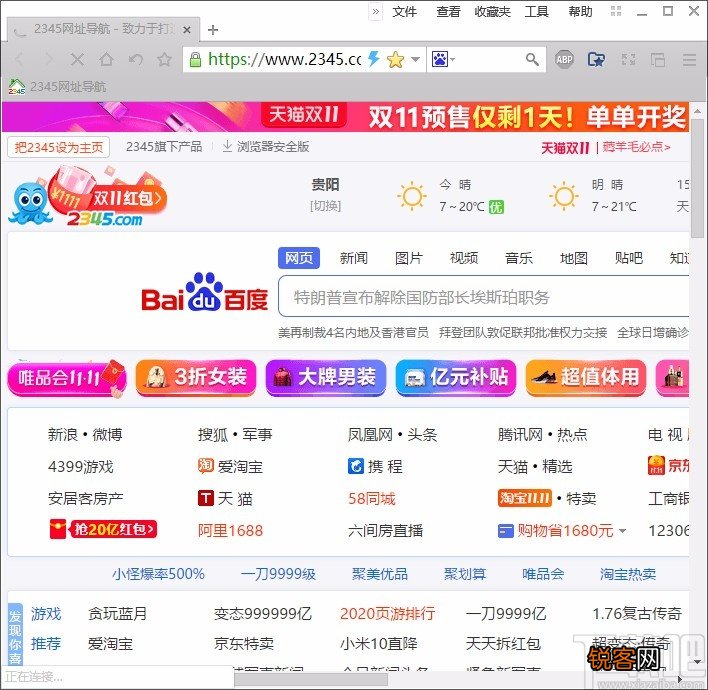Open Baidu paw search engine selector
708x690 pixels.
coord(443,59)
